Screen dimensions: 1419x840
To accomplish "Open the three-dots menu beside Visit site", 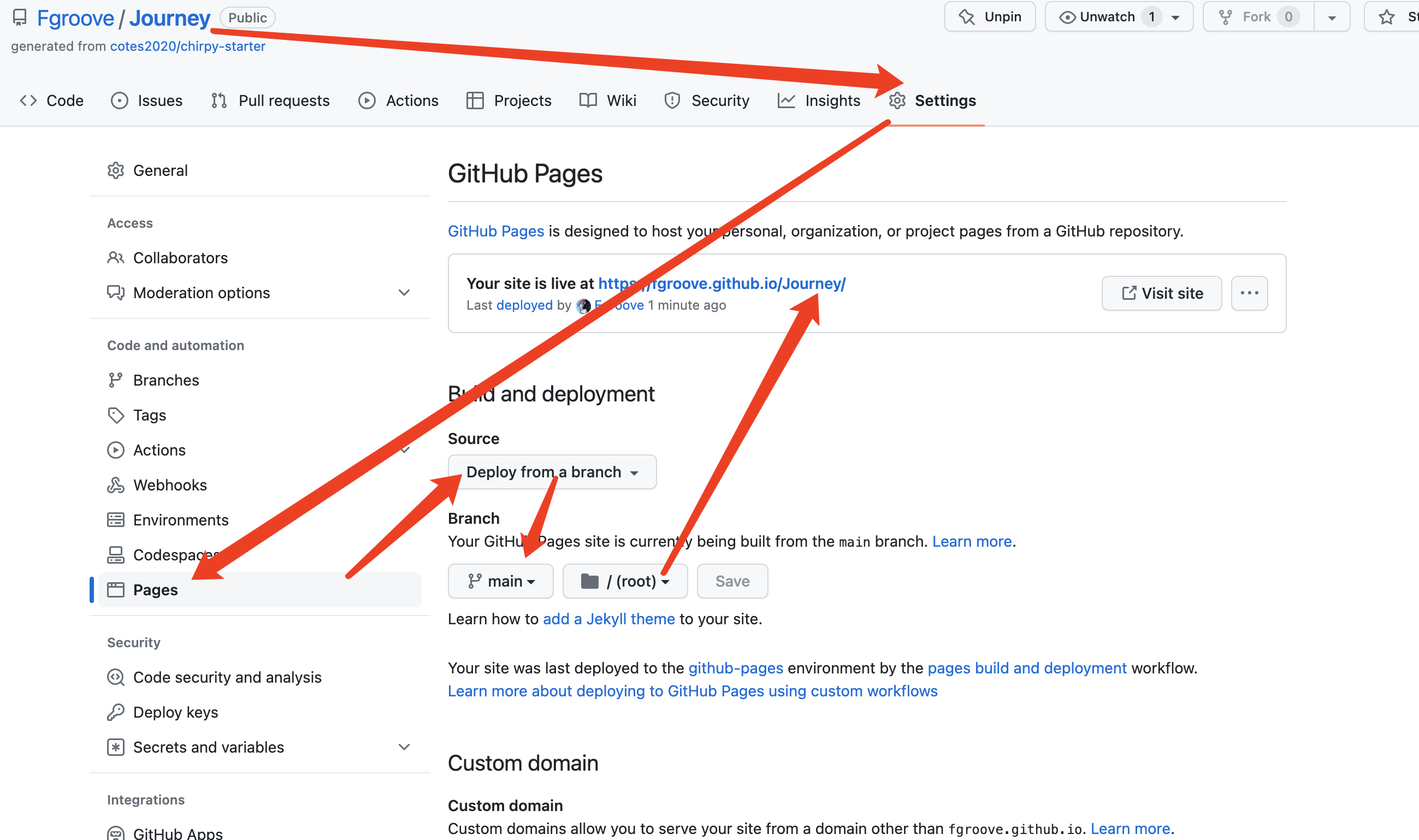I will tap(1249, 293).
